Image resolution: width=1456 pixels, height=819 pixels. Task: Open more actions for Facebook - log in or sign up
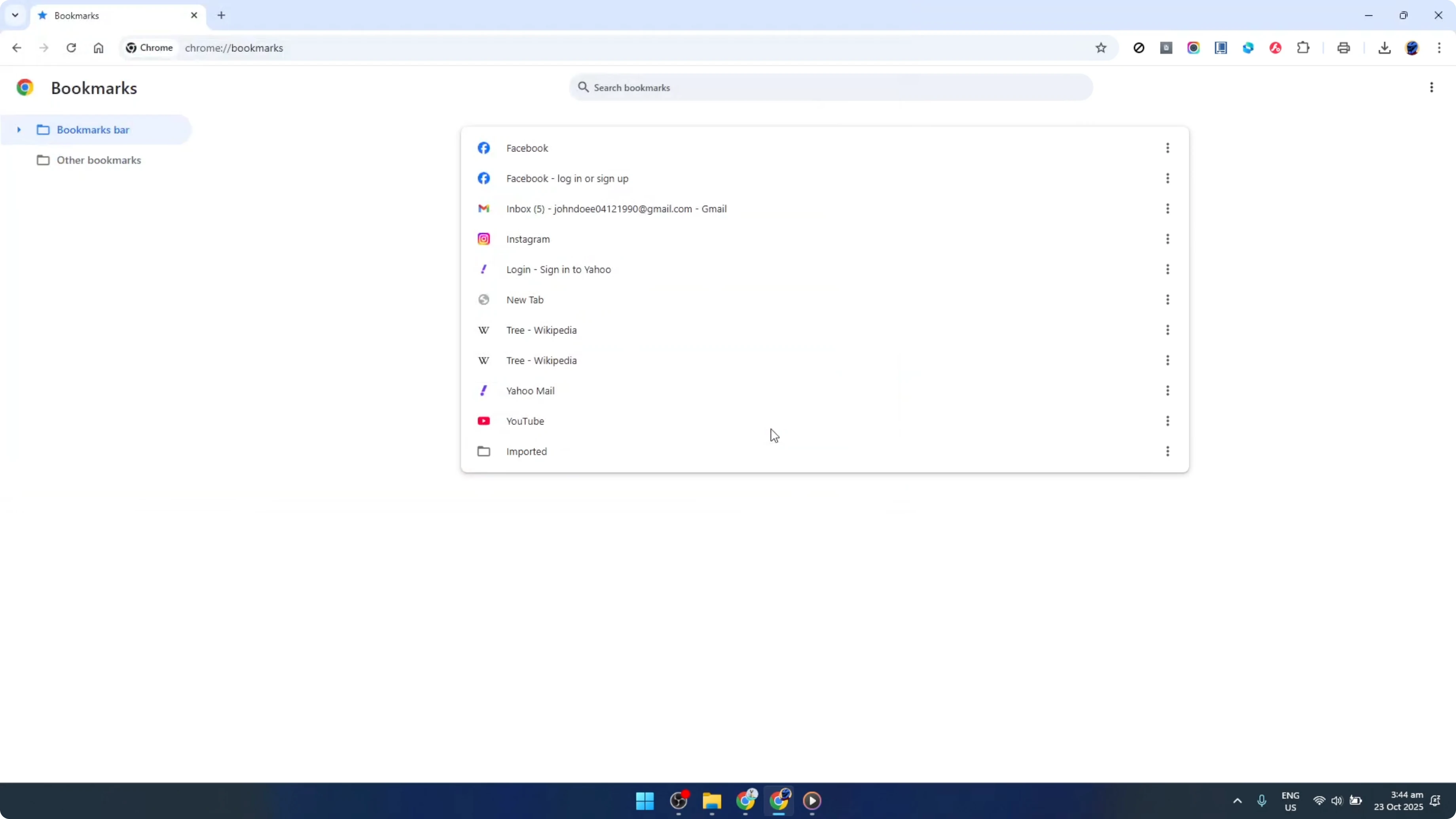tap(1167, 178)
